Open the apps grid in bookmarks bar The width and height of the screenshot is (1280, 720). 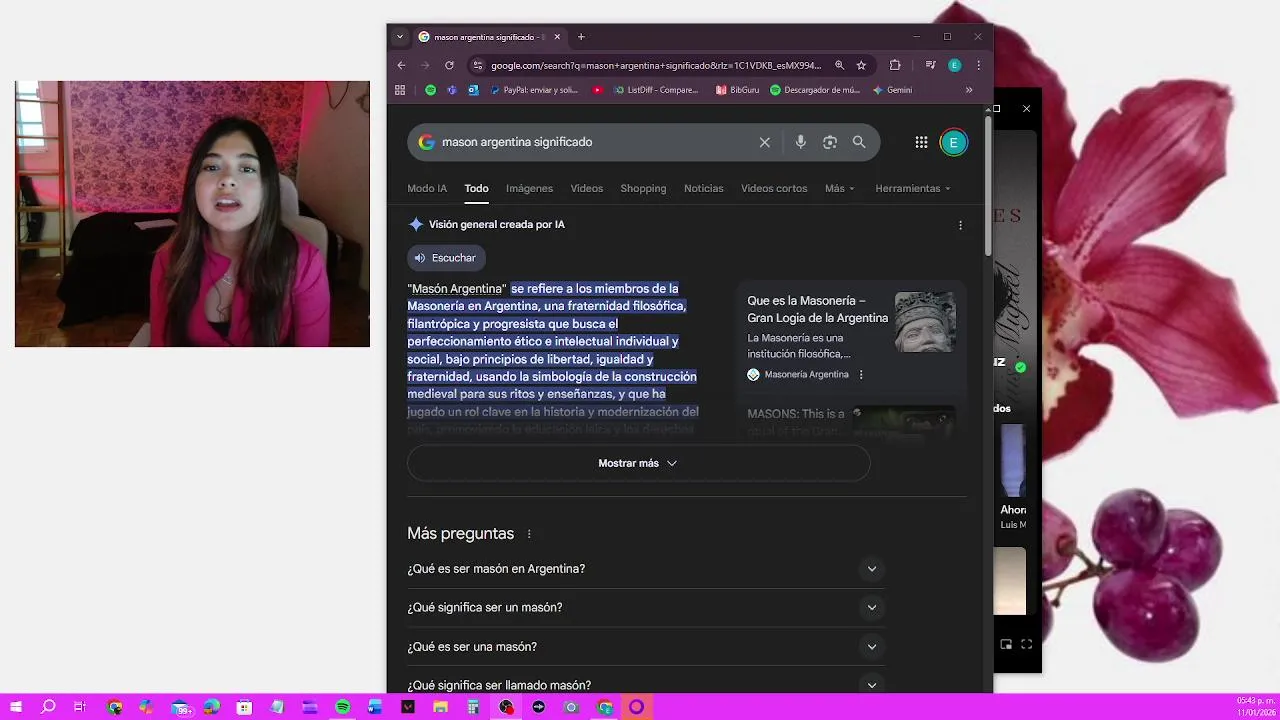click(x=400, y=90)
